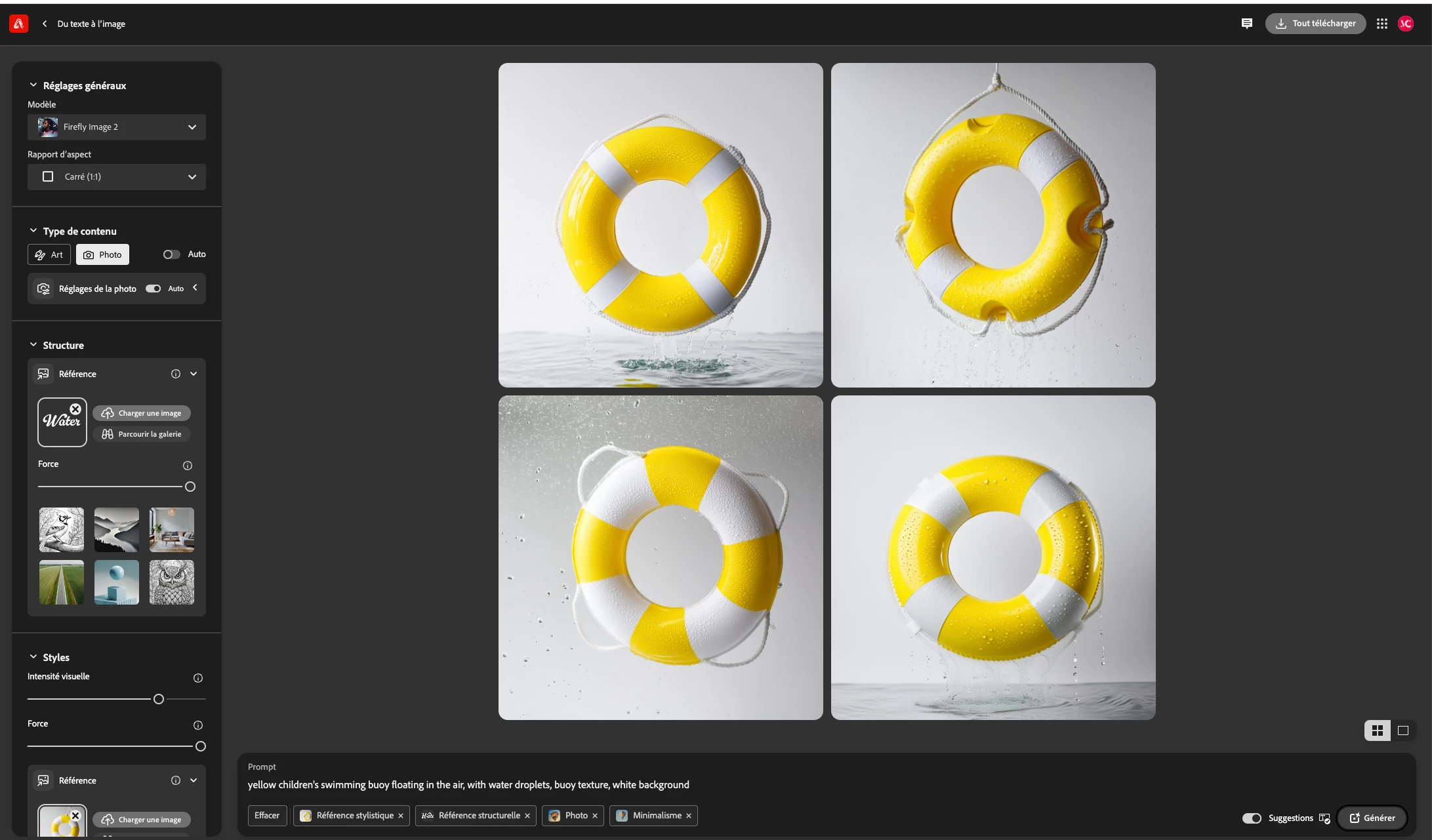Viewport: 1432px width, 840px height.
Task: Toggle the content type Auto switch
Action: coord(171,254)
